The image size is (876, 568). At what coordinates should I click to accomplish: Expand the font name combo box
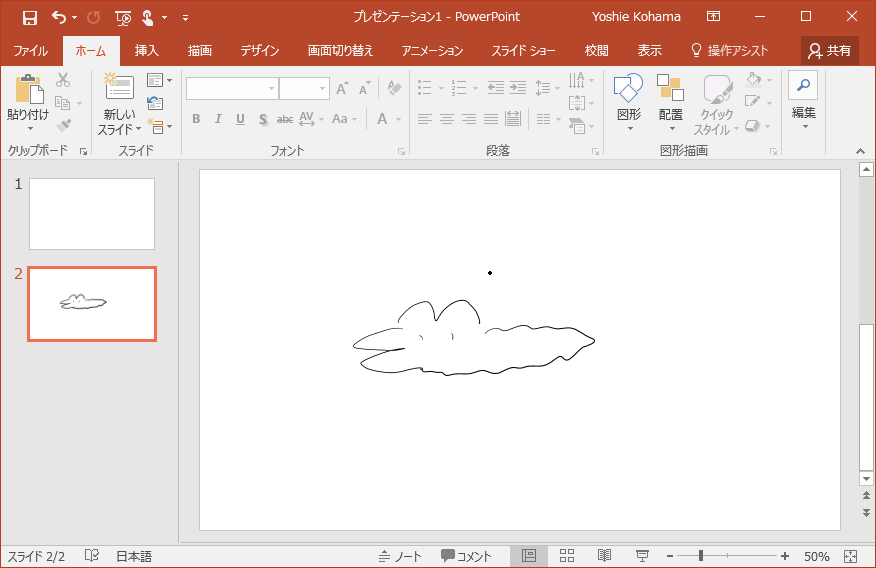pyautogui.click(x=271, y=89)
